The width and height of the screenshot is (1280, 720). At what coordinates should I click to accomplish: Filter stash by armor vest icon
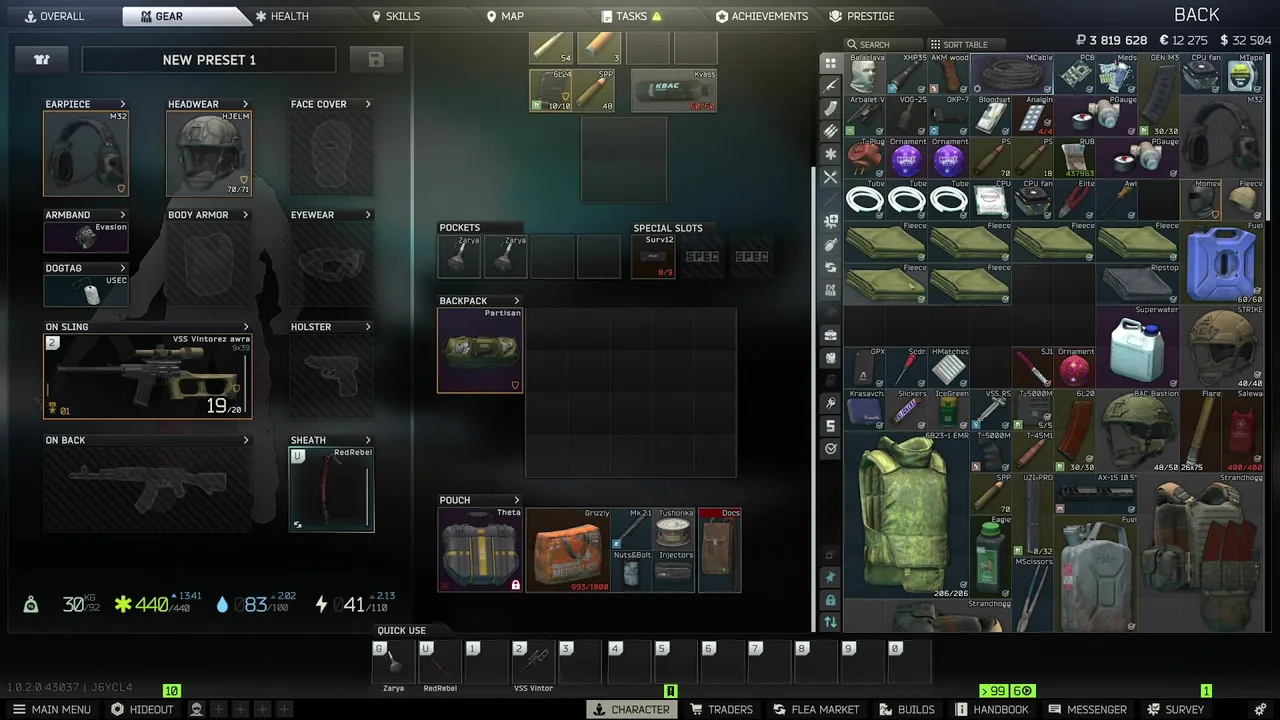[x=830, y=358]
